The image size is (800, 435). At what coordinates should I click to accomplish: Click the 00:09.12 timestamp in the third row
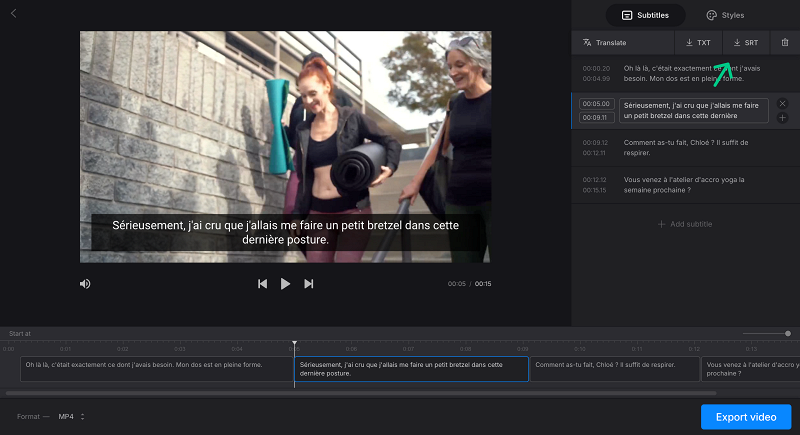(595, 143)
